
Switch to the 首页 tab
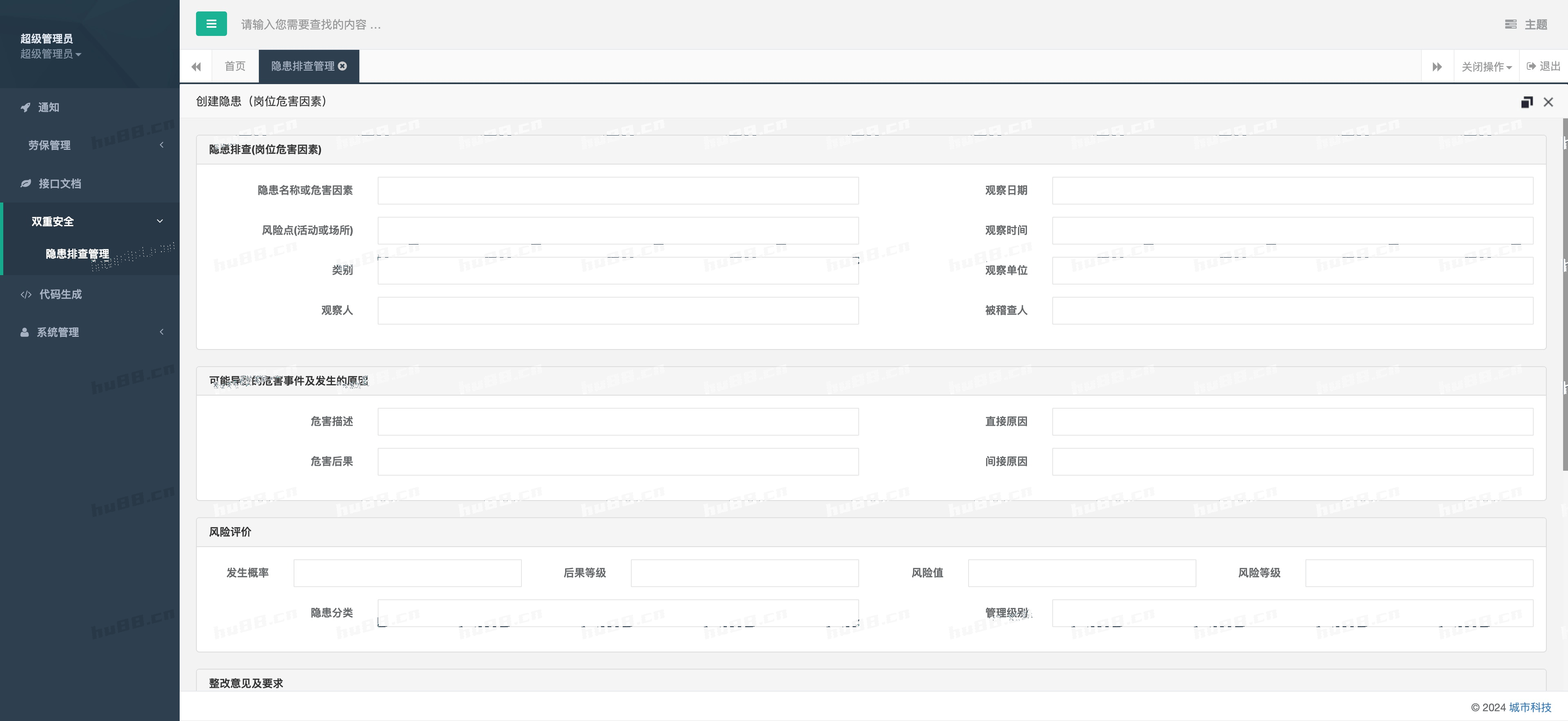pyautogui.click(x=235, y=66)
